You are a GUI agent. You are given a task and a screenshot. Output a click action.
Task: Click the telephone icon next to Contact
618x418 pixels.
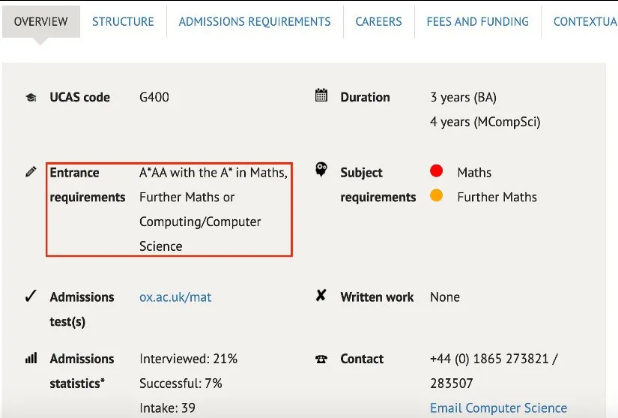[x=321, y=359]
